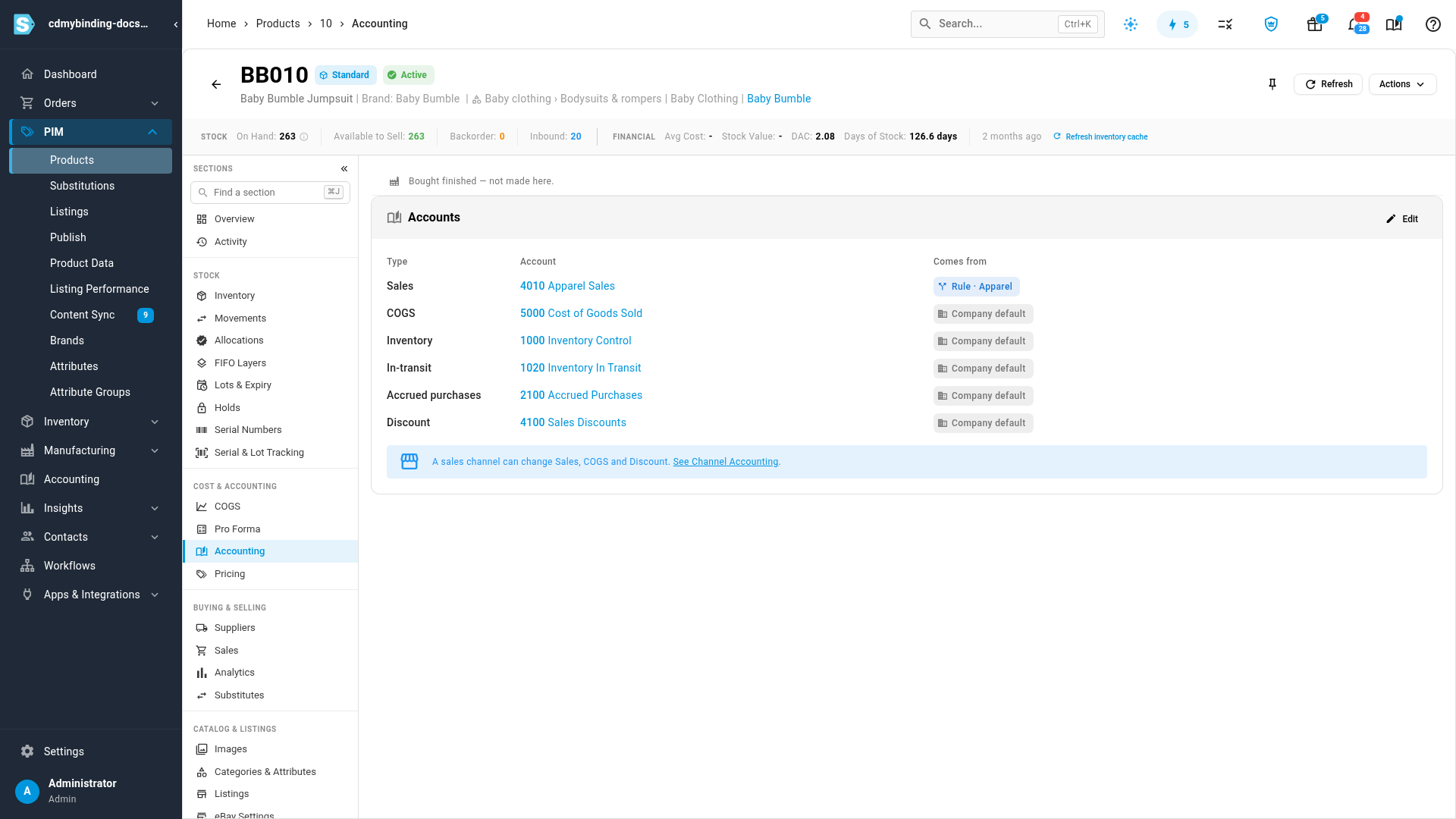Viewport: 1456px width, 819px height.
Task: Select Substitutions in PIM menu
Action: tap(90, 186)
